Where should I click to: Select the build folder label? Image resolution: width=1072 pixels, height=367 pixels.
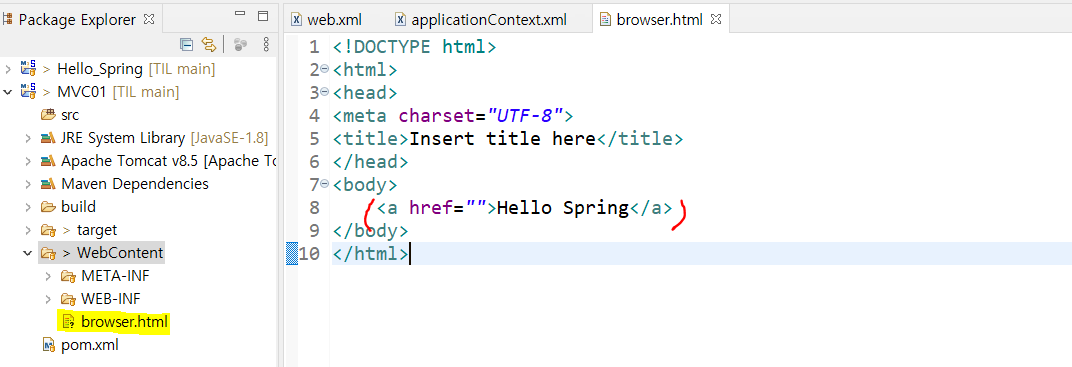point(79,207)
